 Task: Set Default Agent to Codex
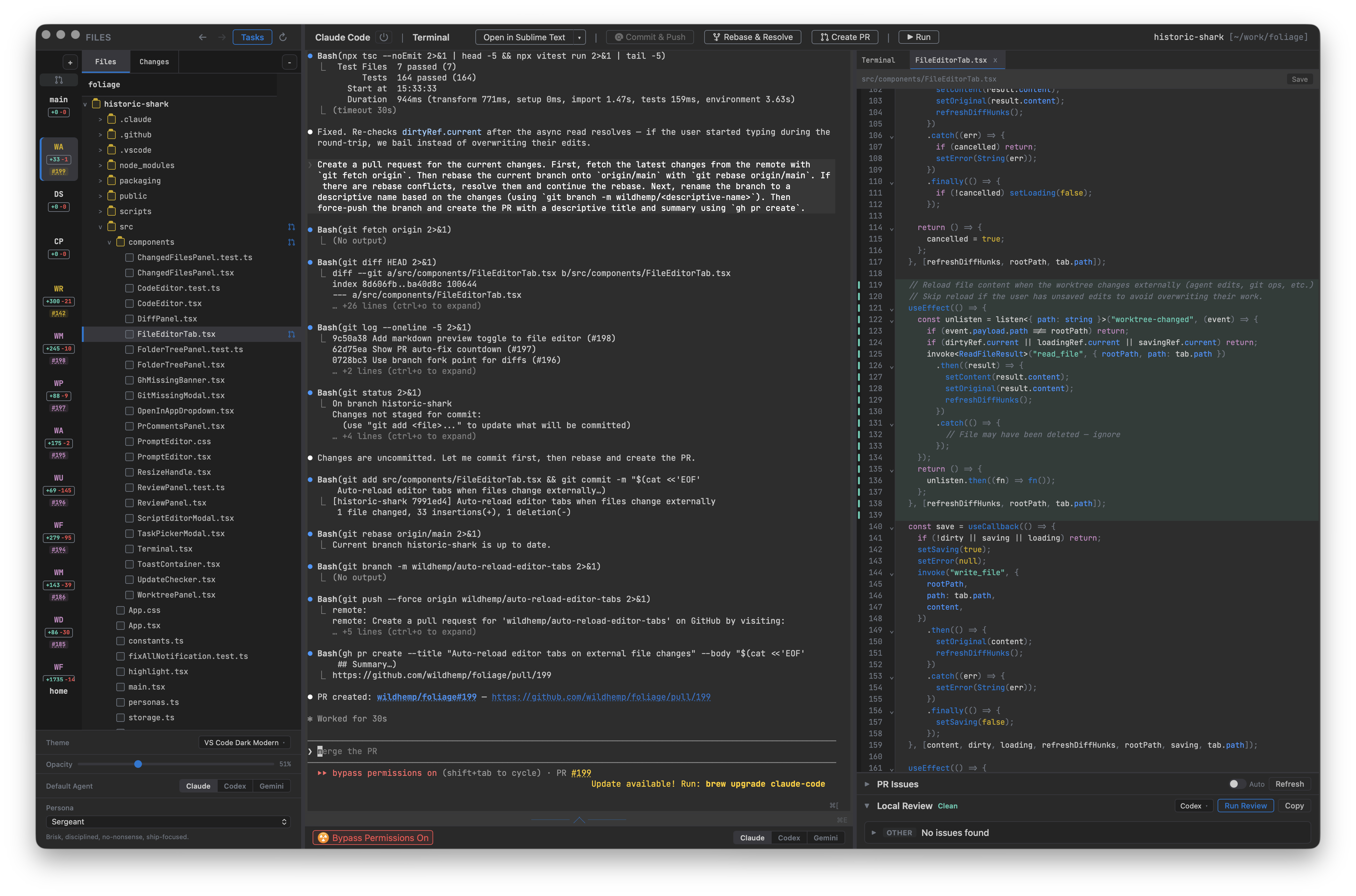tap(234, 786)
